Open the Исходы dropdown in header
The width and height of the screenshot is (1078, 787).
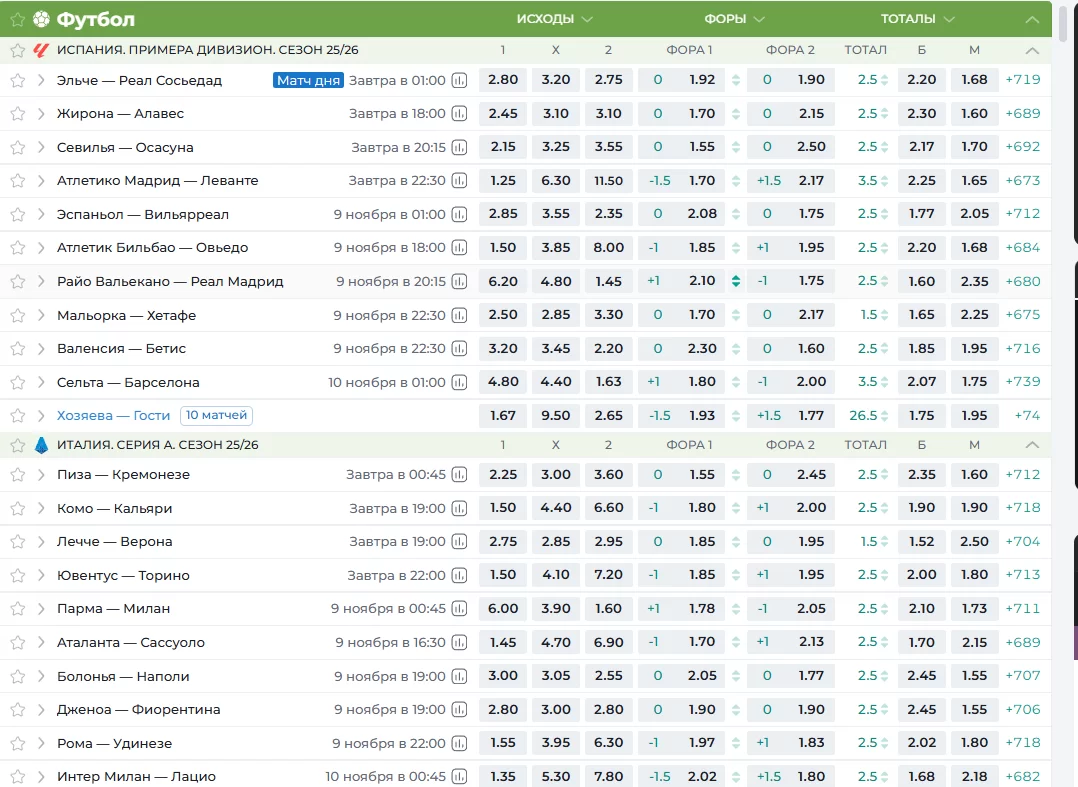click(554, 19)
